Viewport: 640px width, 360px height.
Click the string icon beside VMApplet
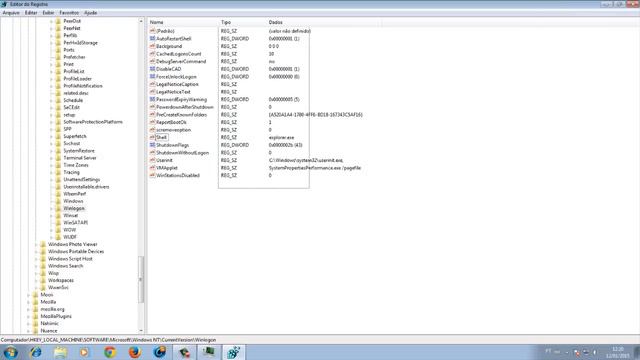[152, 168]
